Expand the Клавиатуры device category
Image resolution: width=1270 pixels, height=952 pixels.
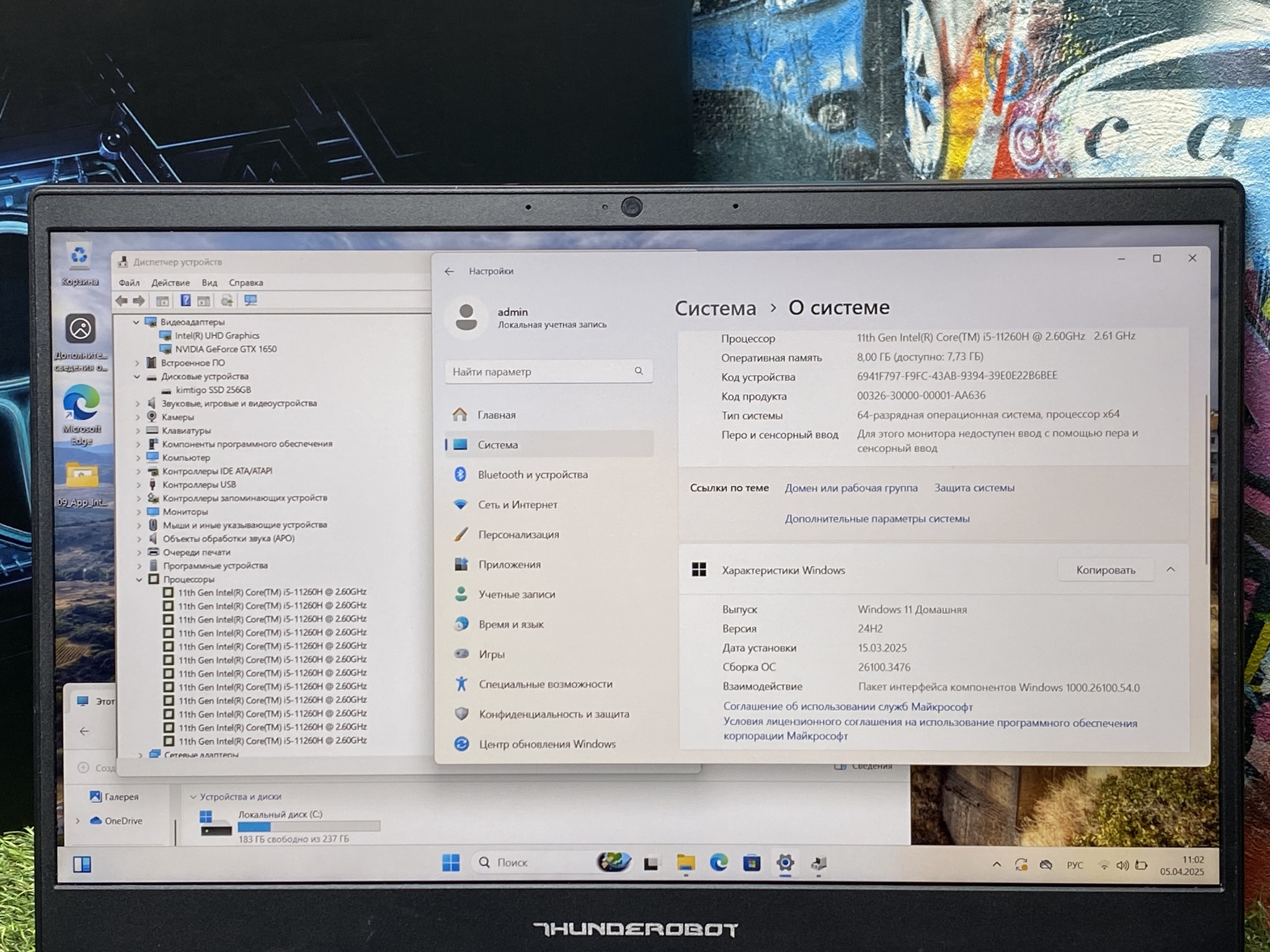[138, 431]
